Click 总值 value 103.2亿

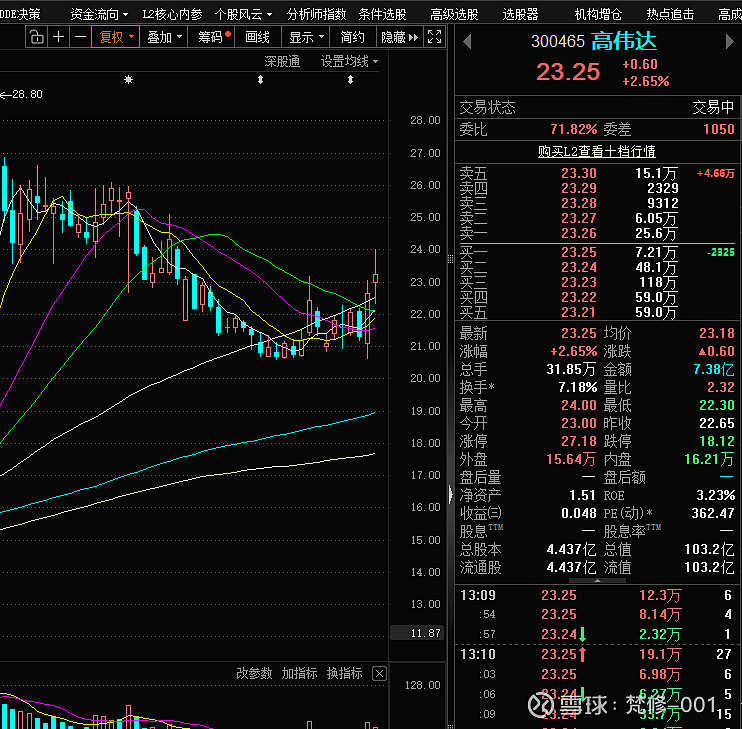[x=709, y=549]
